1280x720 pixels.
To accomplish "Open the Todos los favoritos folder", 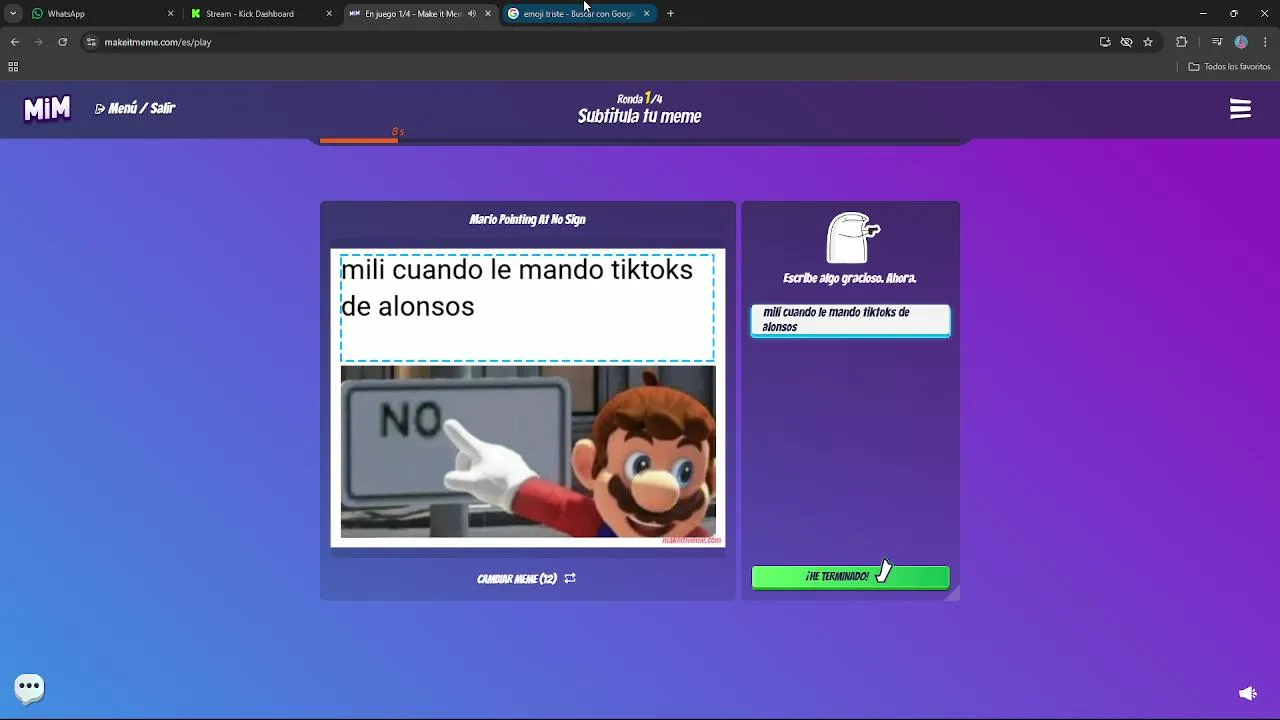I will tap(1229, 67).
